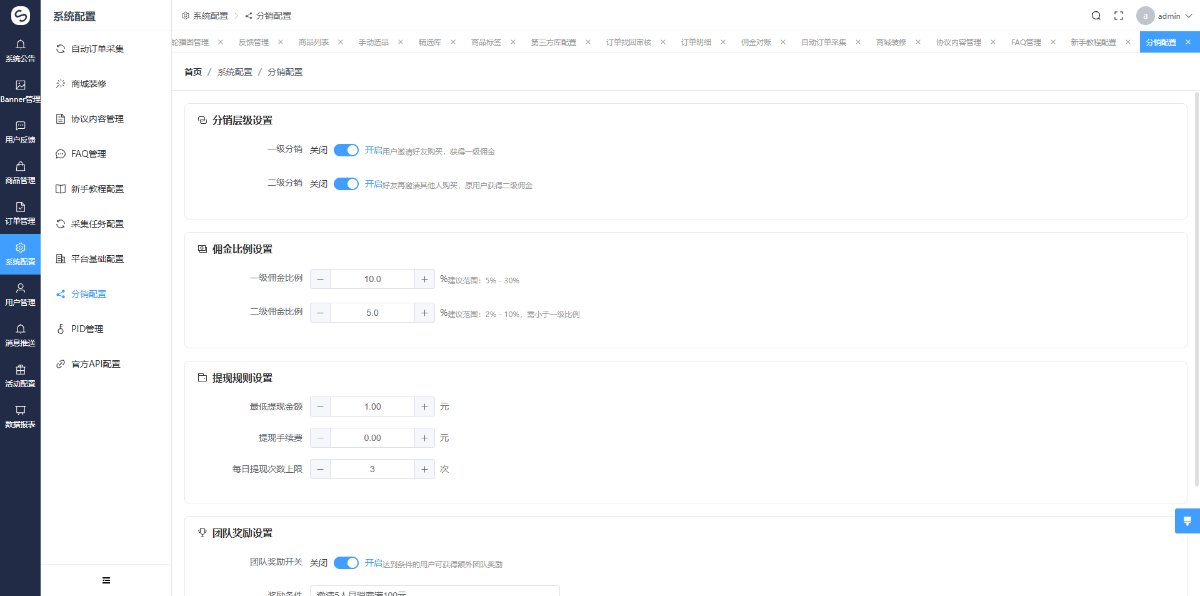The height and width of the screenshot is (596, 1200).
Task: Open 商城装修 in the submenu
Action: point(106,84)
